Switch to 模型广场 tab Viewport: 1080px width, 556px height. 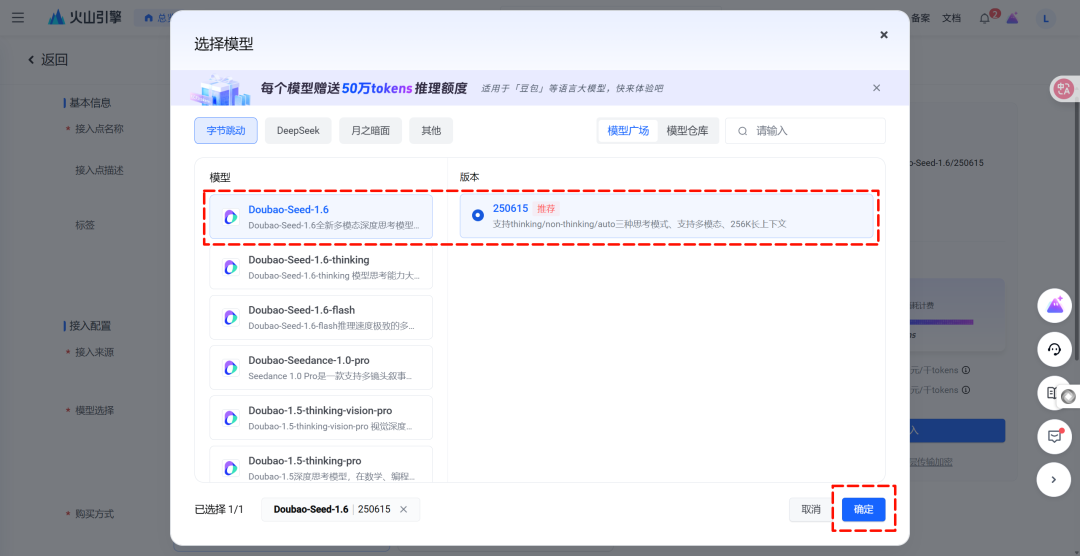[628, 131]
